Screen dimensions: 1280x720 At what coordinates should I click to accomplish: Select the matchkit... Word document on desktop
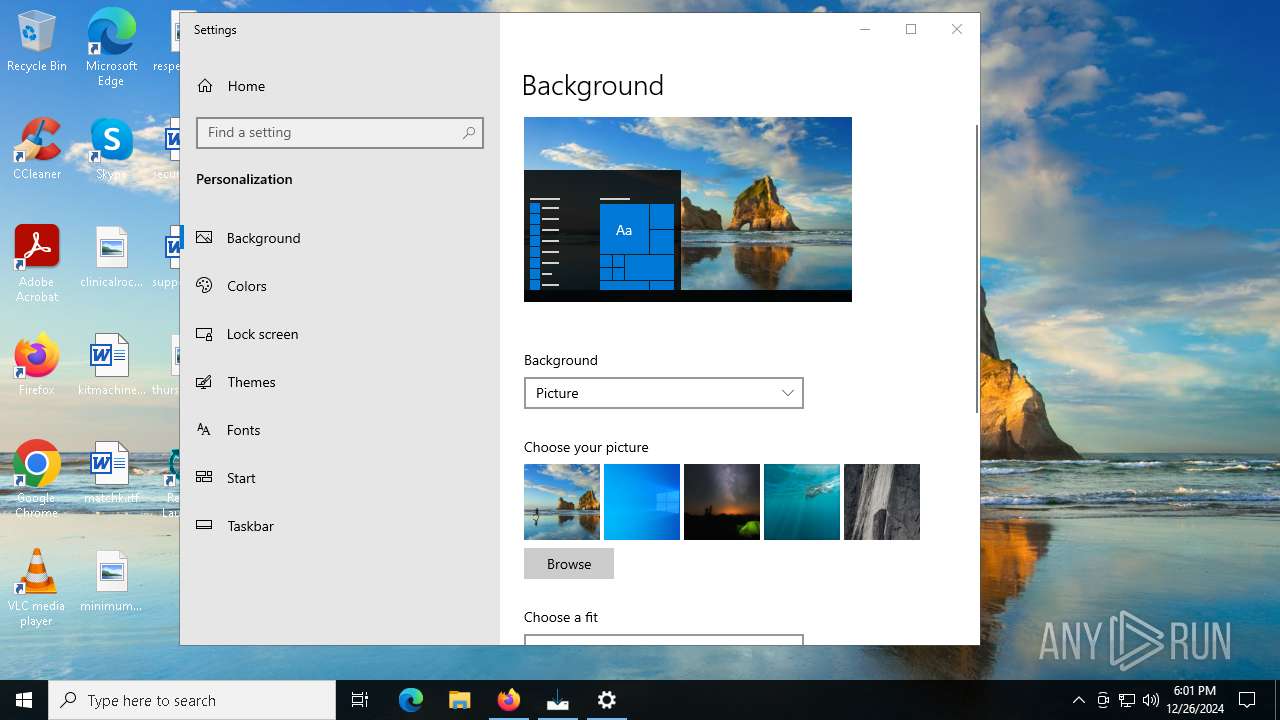(x=111, y=474)
